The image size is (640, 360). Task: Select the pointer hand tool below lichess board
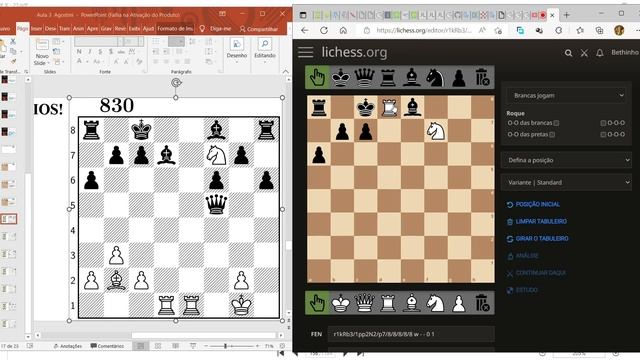click(x=317, y=303)
